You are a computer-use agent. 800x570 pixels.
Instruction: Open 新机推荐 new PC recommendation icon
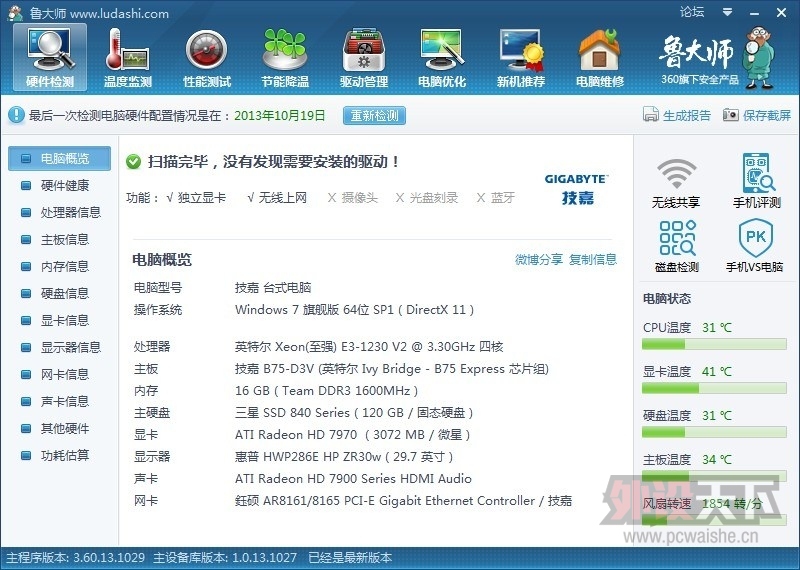[x=521, y=57]
